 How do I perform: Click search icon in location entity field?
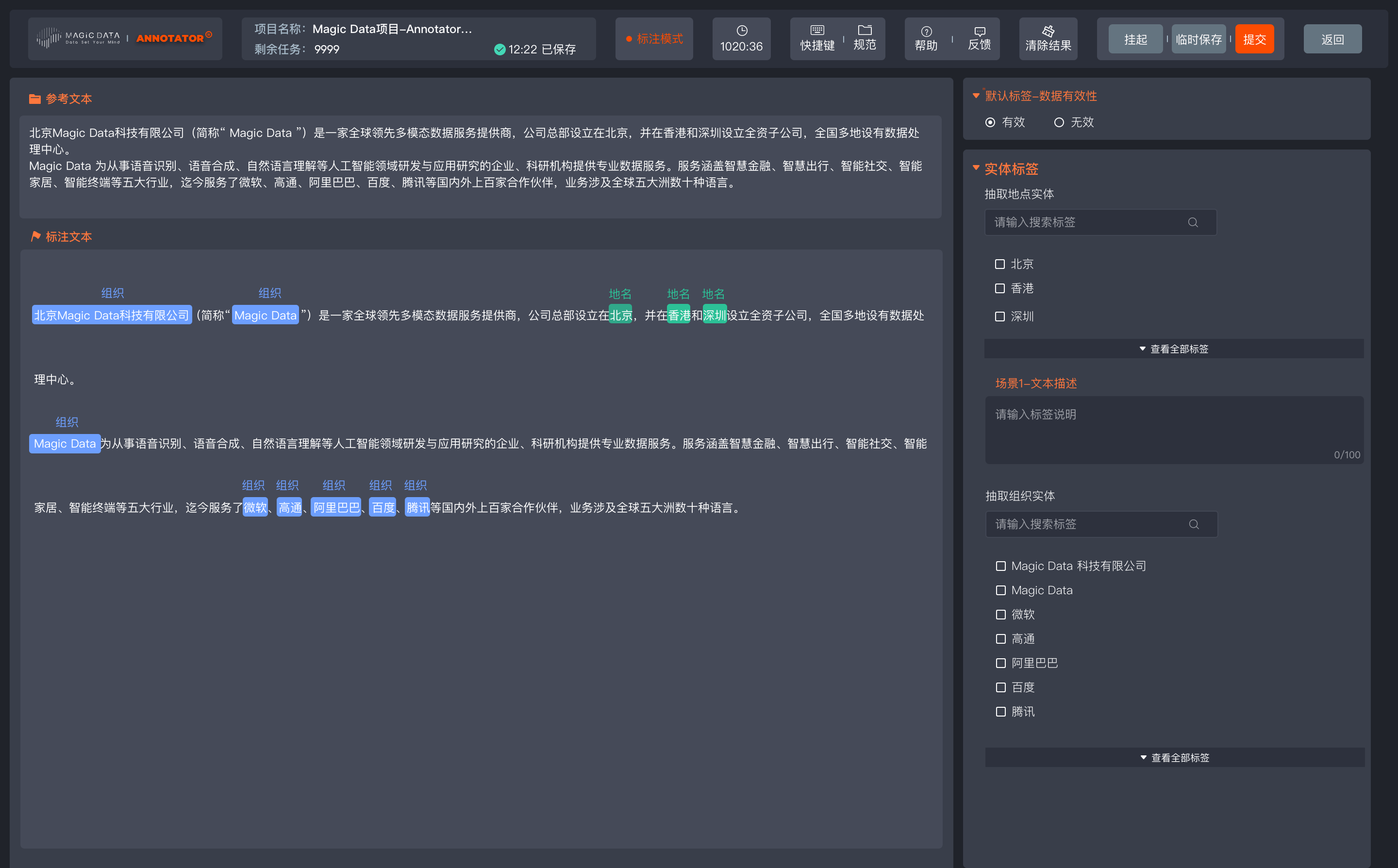pyautogui.click(x=1193, y=223)
